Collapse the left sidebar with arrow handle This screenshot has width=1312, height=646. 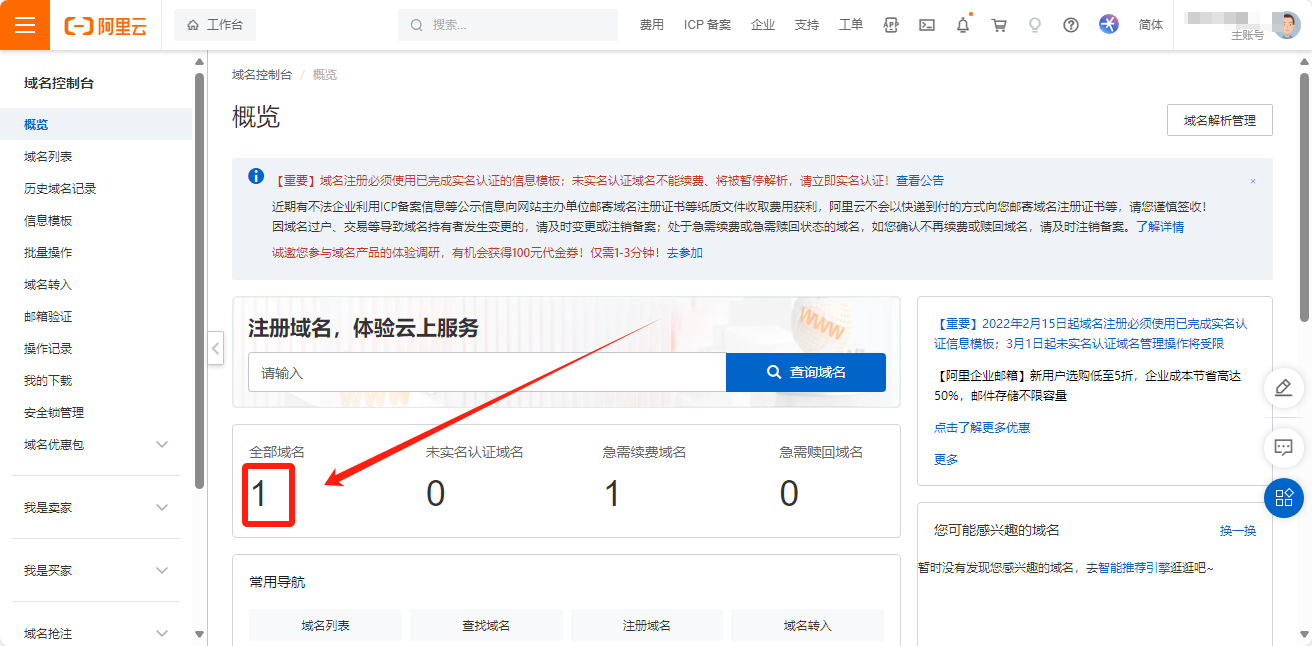[x=216, y=348]
